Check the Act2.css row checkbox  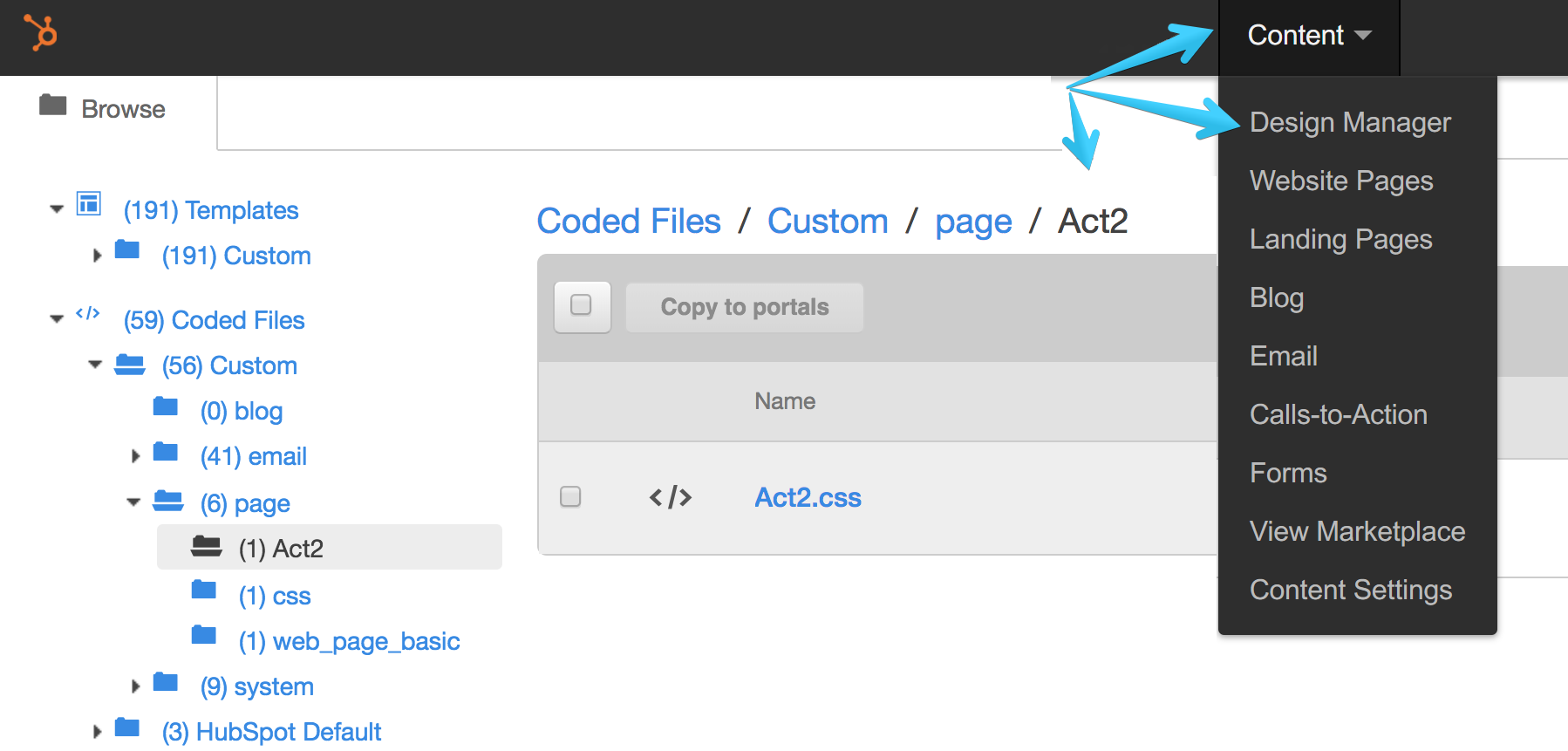pyautogui.click(x=570, y=496)
